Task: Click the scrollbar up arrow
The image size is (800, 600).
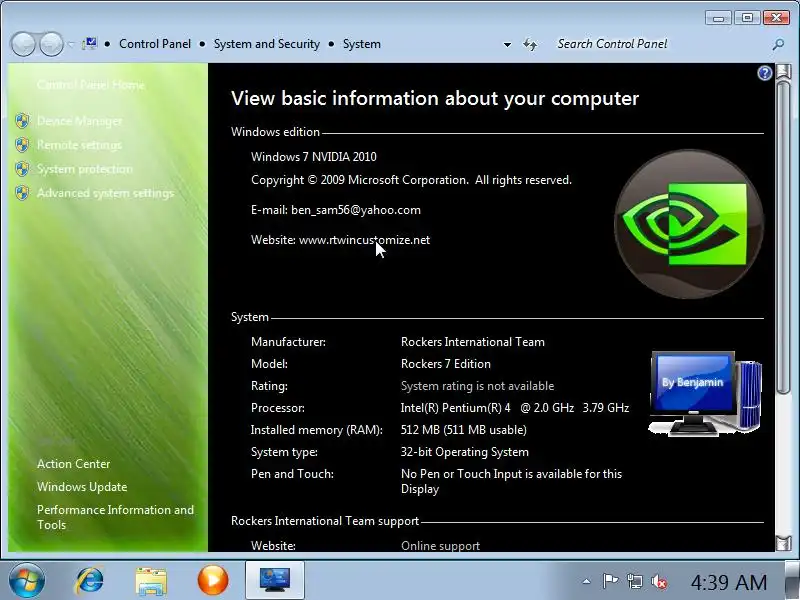Action: [783, 71]
